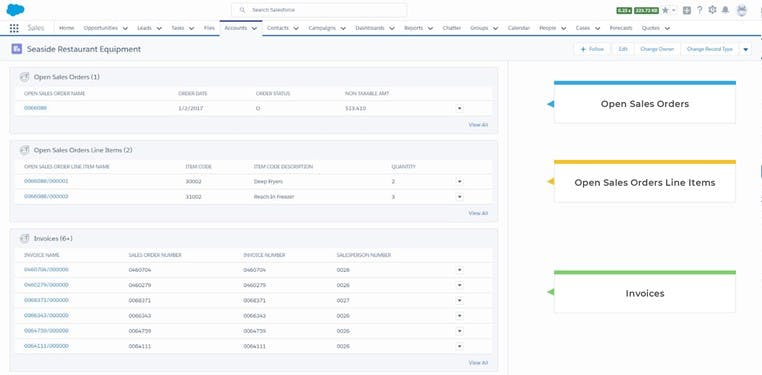Select the 'Deep Fryers' description cell
Screen dimensions: 762x375
268,181
